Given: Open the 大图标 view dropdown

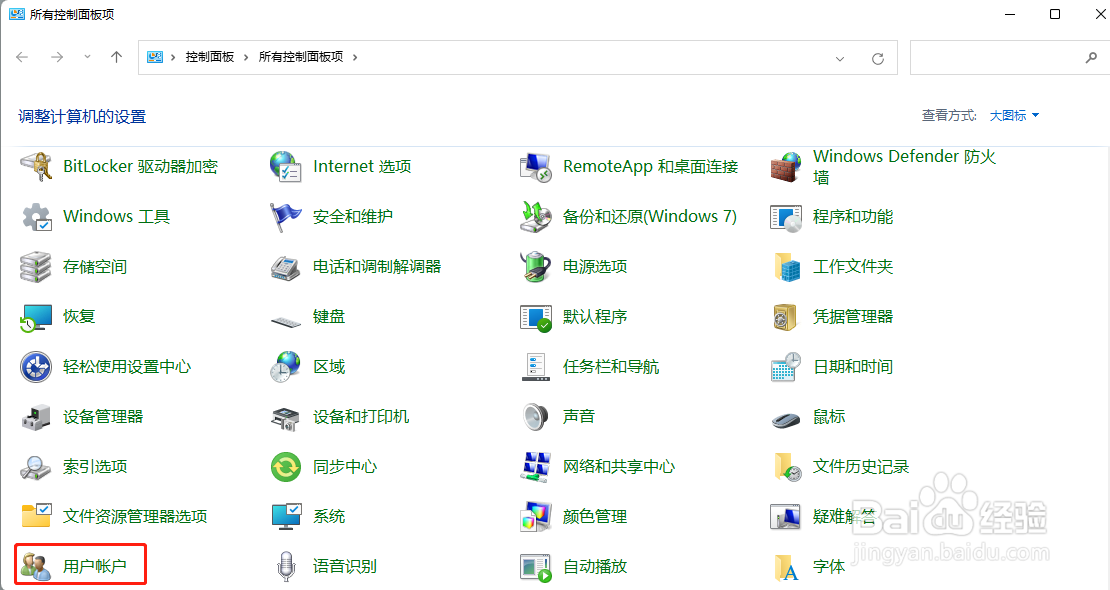Looking at the screenshot, I should pos(1012,115).
